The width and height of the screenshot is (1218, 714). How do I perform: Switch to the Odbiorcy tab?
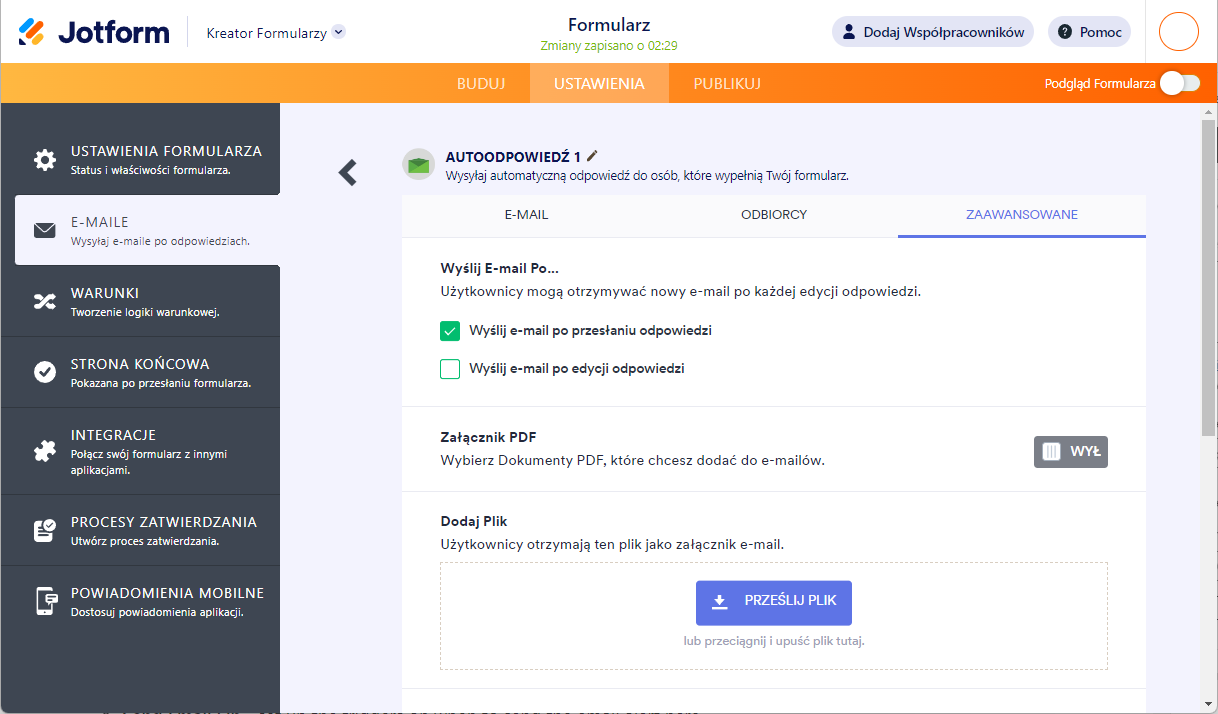774,215
